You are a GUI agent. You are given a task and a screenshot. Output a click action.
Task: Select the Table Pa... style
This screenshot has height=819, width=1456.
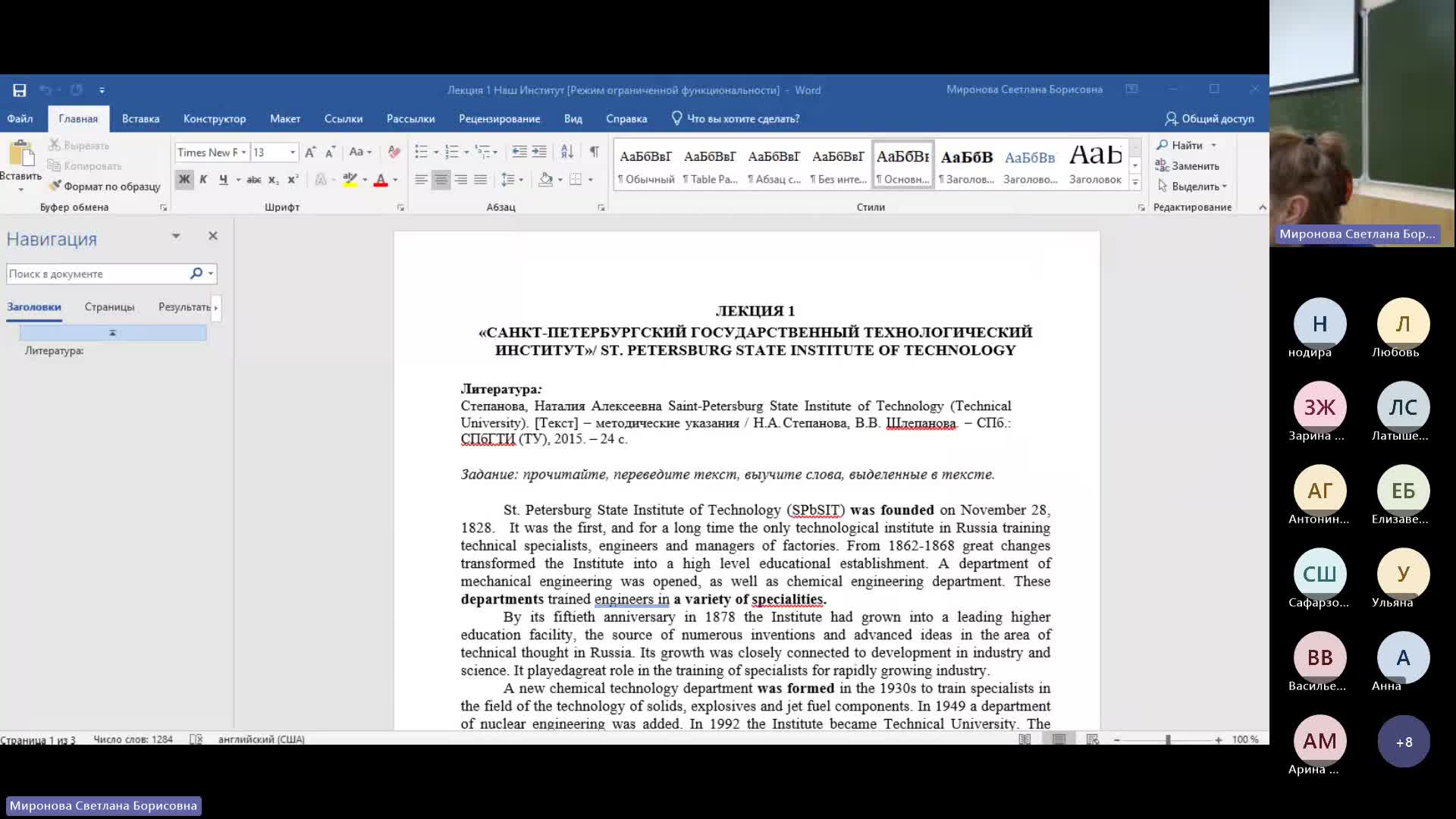pos(710,165)
